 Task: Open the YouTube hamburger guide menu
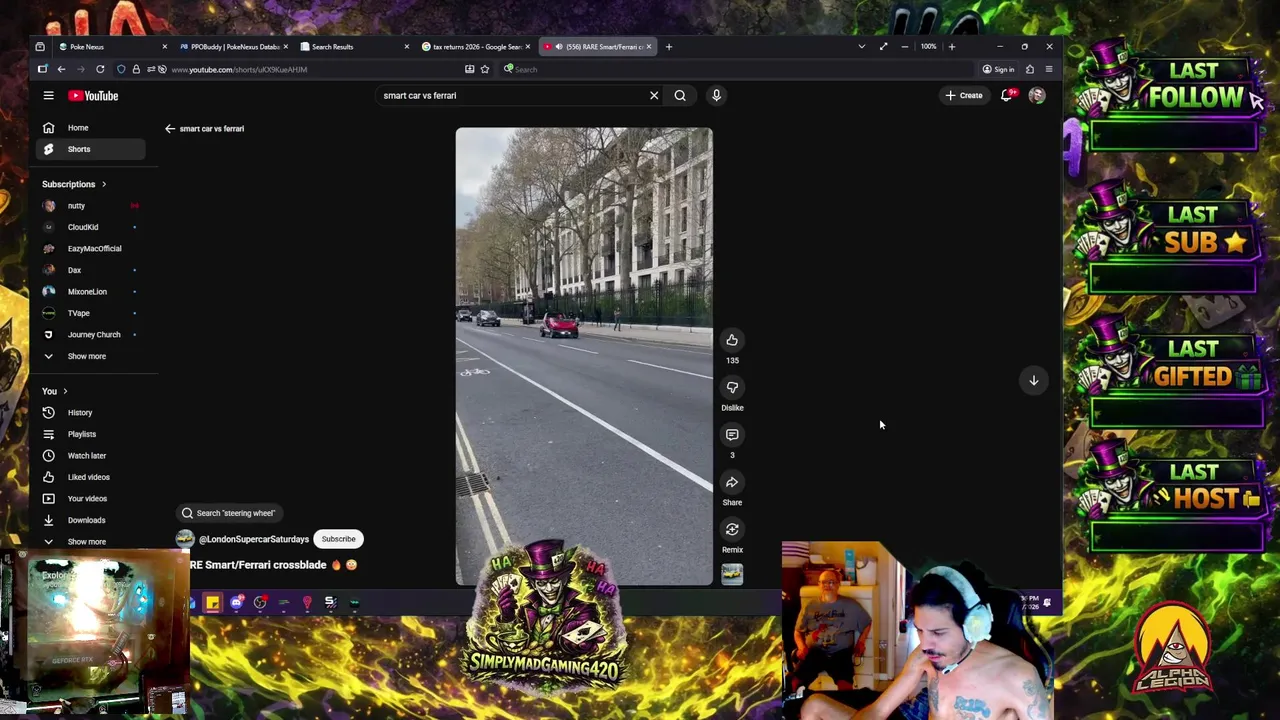tap(48, 95)
